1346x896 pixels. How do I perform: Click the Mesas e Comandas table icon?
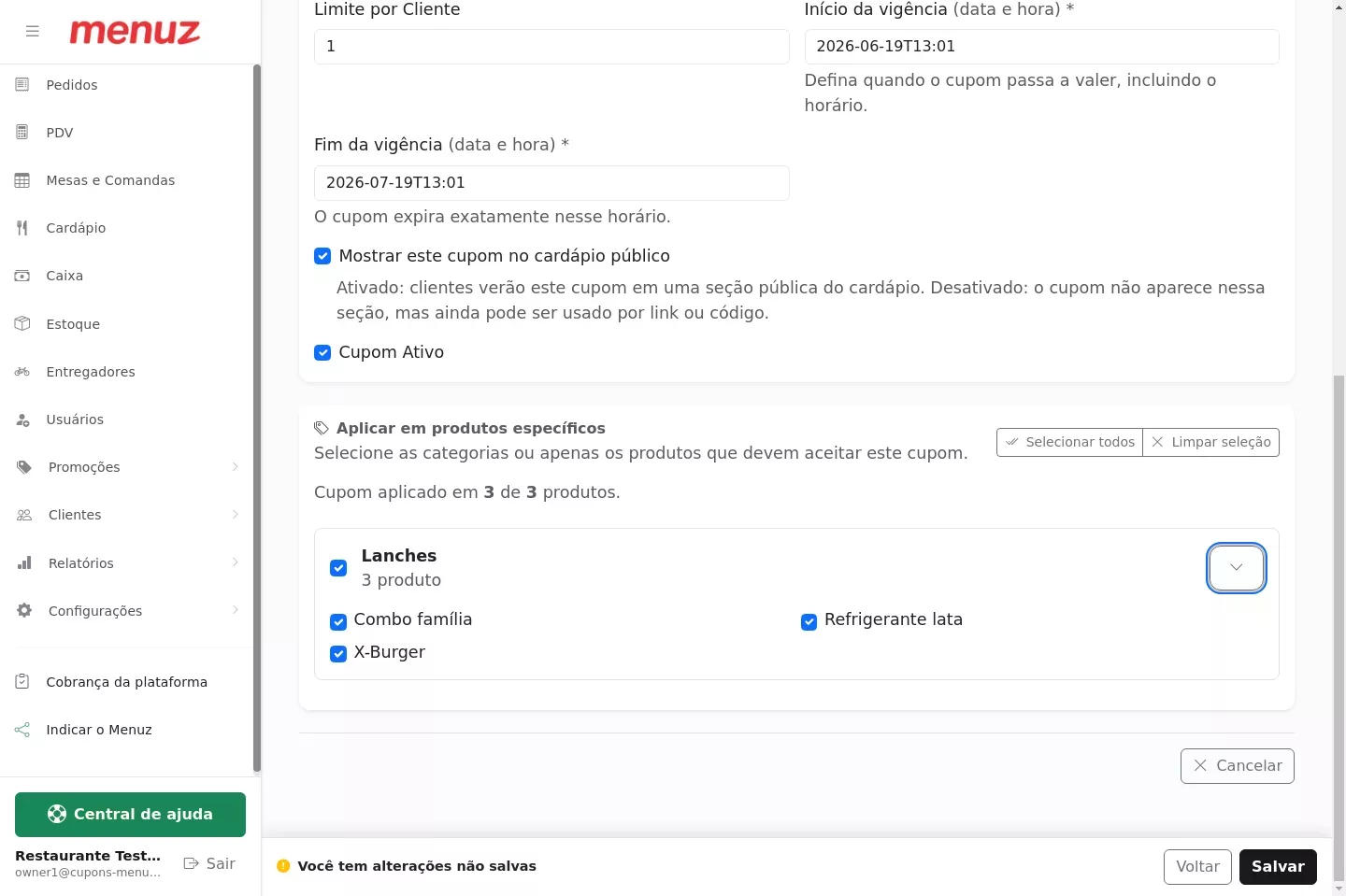(x=22, y=180)
